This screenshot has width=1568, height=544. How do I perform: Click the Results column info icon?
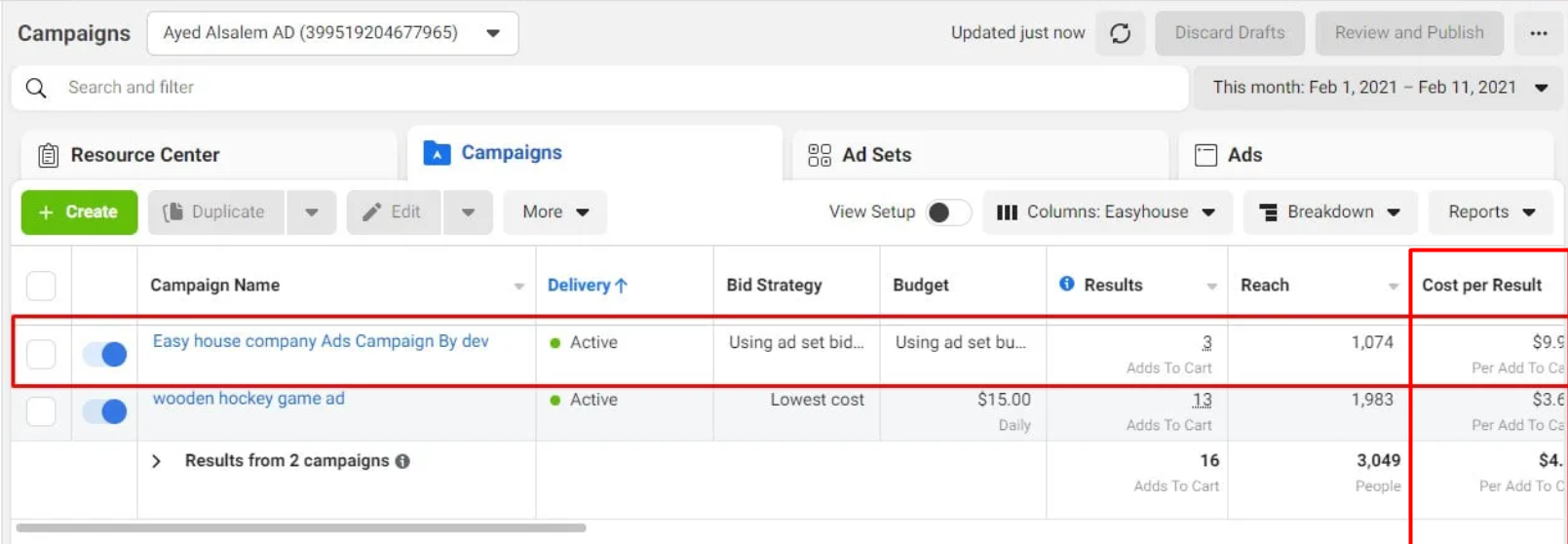(x=1067, y=284)
